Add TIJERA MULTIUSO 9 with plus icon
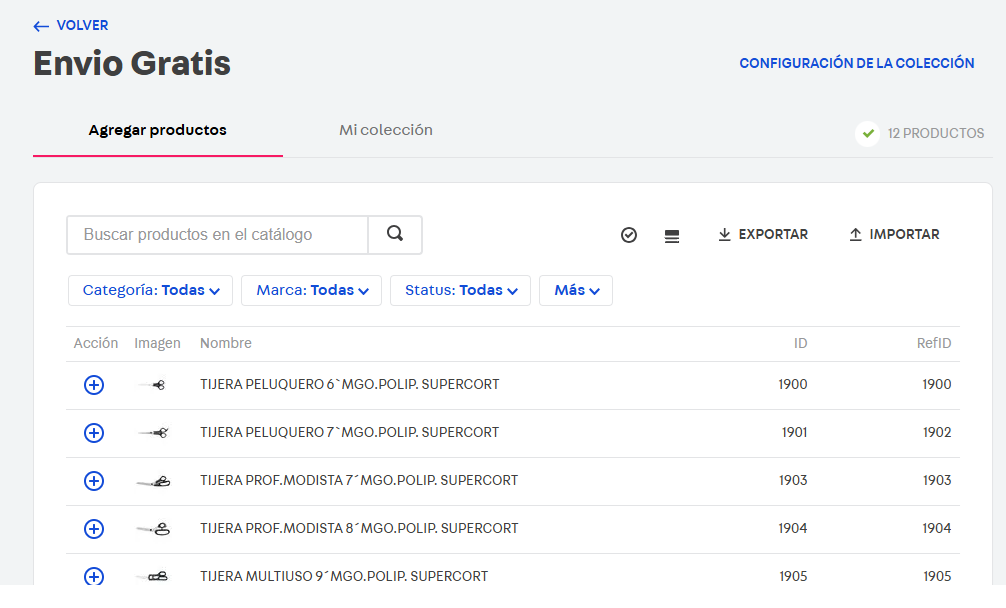The width and height of the screenshot is (1006, 608). coord(94,576)
